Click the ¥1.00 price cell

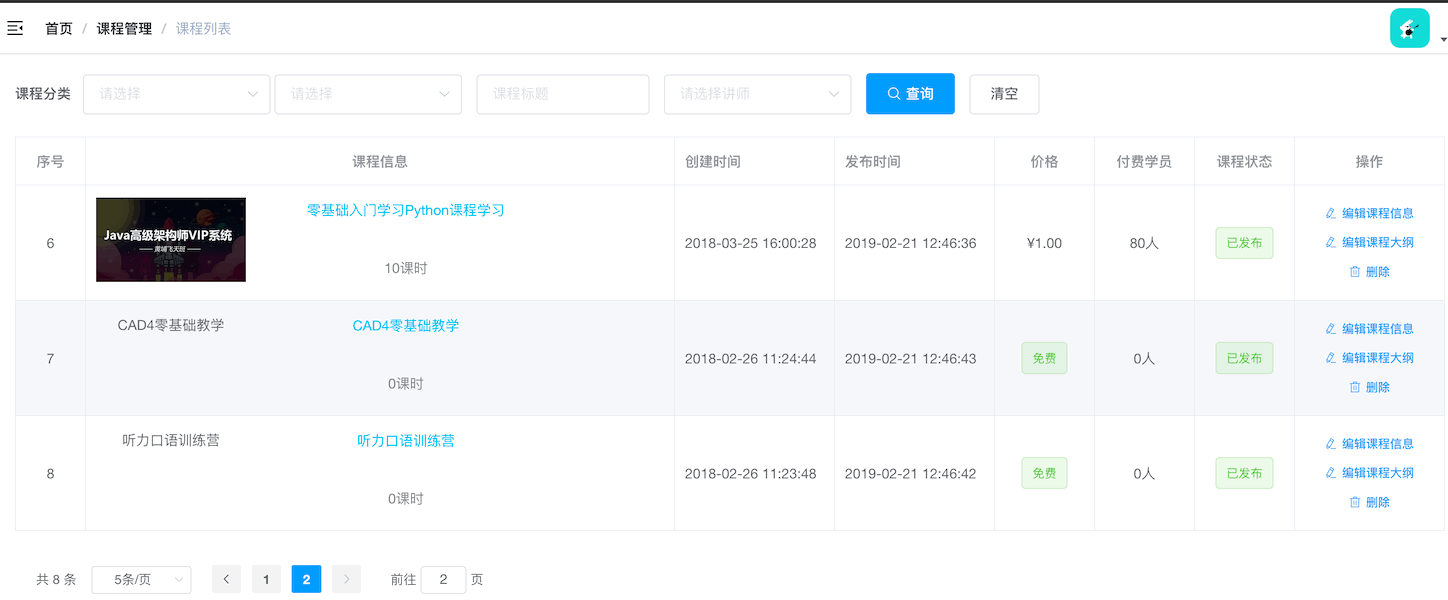pyautogui.click(x=1044, y=243)
